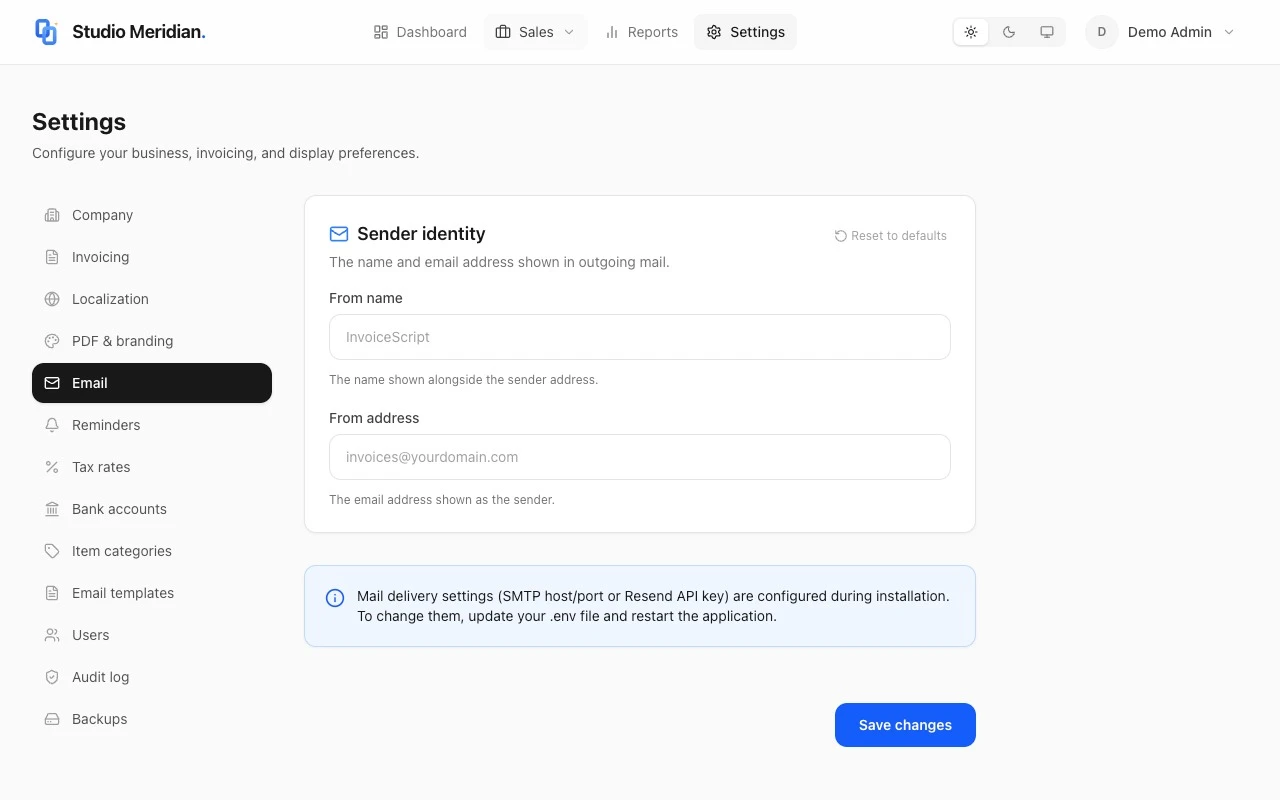Click the Sender identity heading
1280x800 pixels.
point(421,234)
